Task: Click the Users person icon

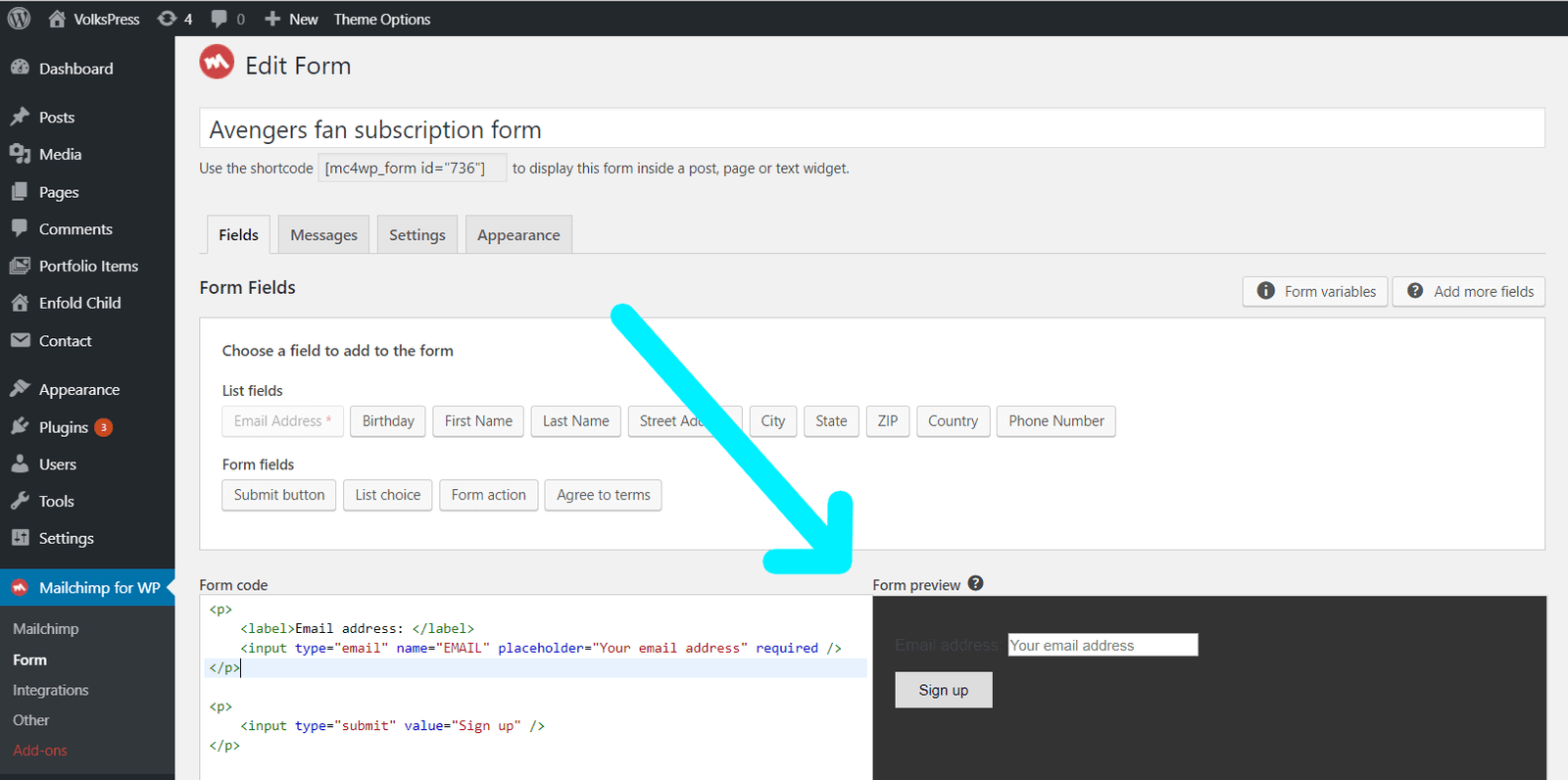Action: [x=20, y=463]
